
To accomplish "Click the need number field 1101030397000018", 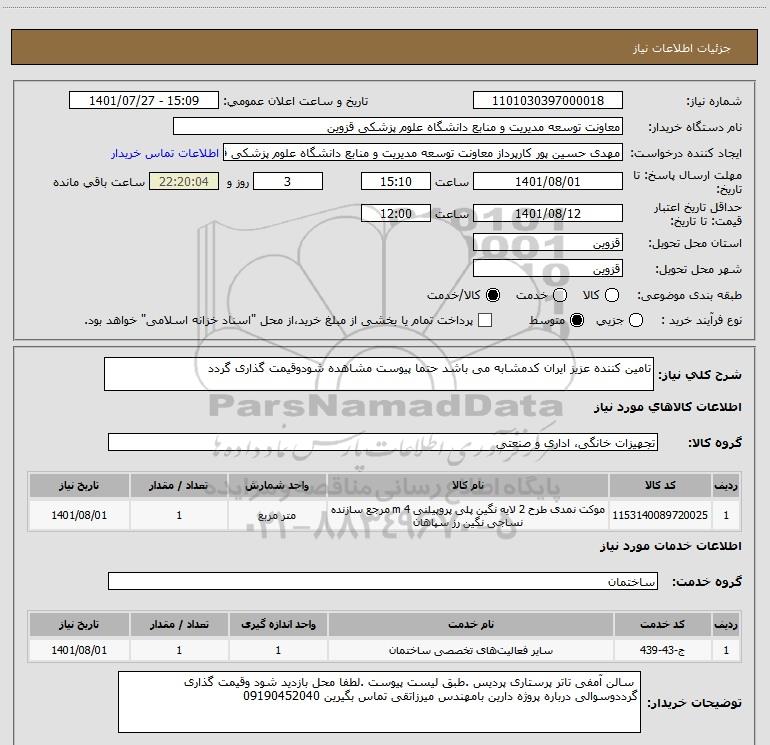I will (548, 101).
